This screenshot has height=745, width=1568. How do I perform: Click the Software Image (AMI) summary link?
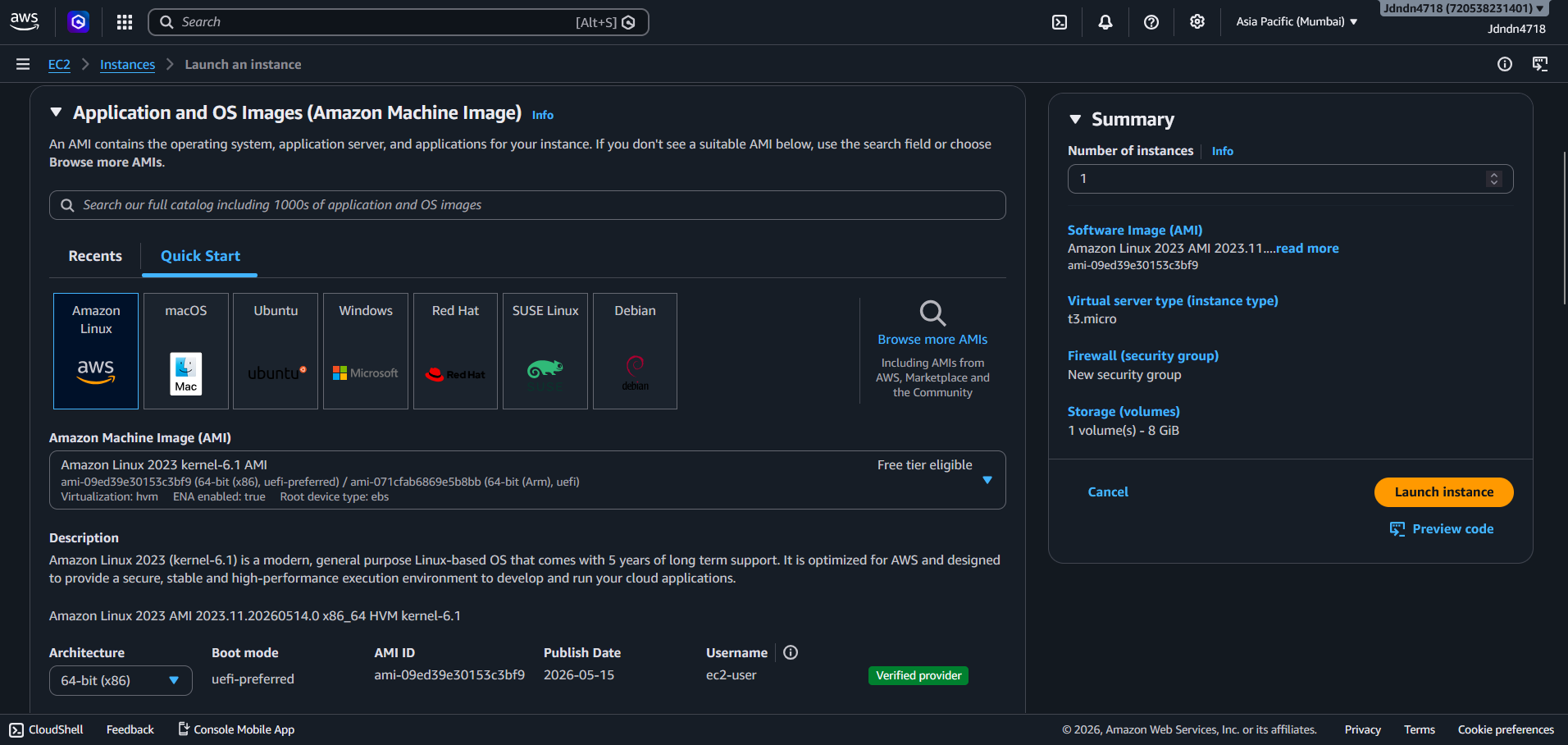[x=1135, y=231]
